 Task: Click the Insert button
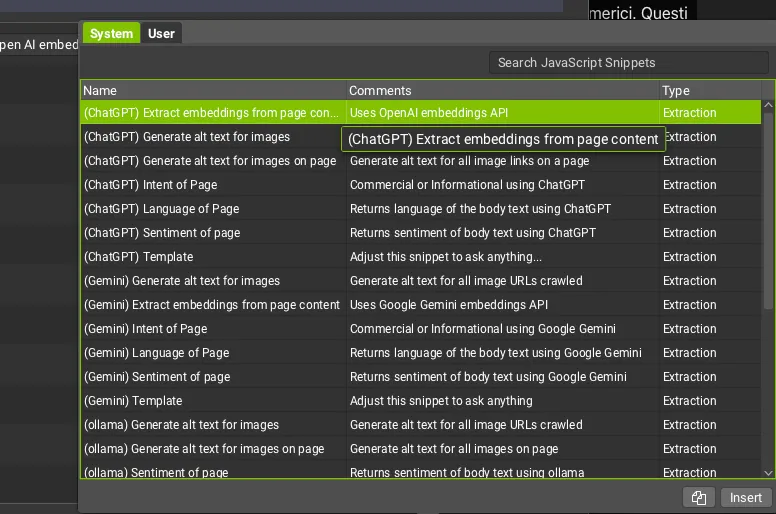click(746, 497)
